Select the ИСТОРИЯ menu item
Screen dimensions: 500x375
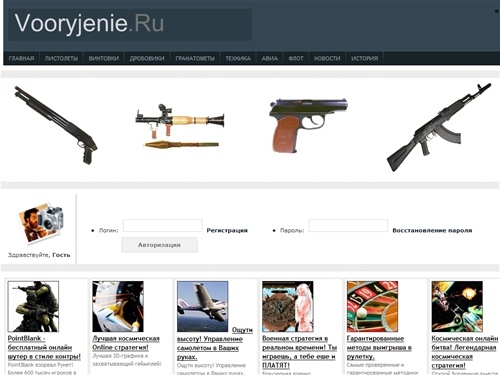(365, 58)
